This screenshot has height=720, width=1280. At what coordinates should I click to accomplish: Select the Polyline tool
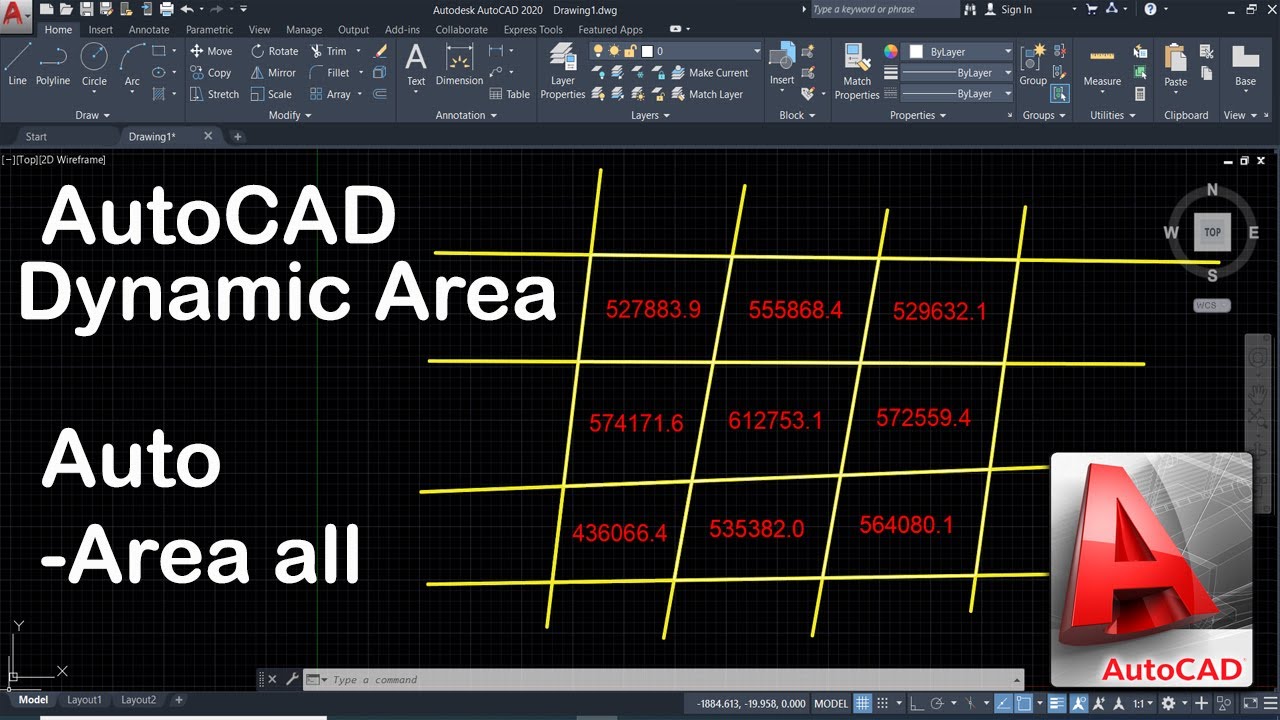pyautogui.click(x=53, y=65)
